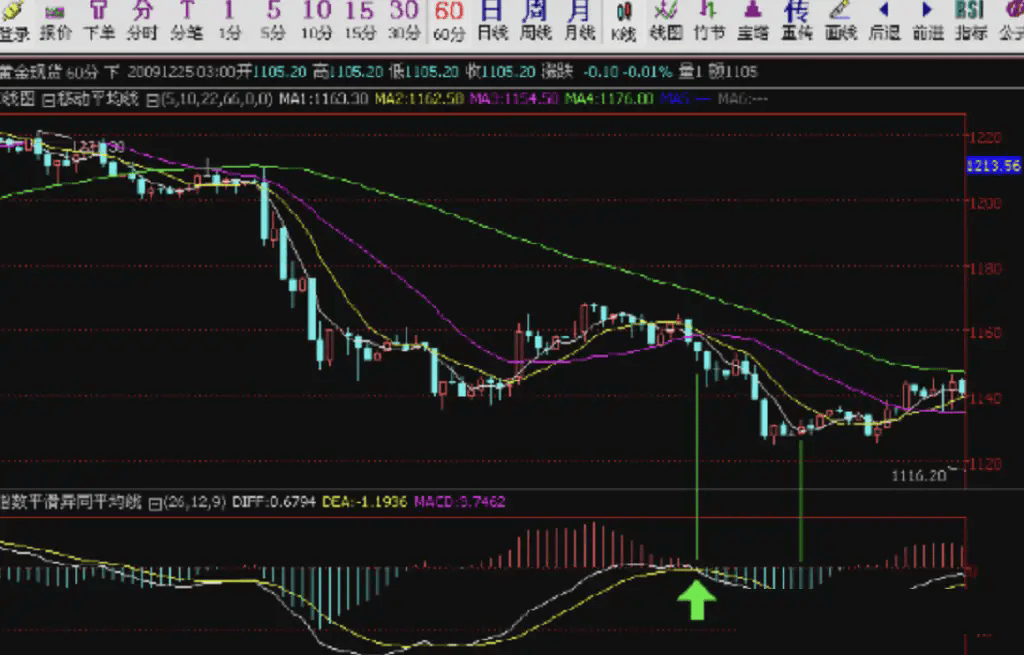1024x655 pixels.
Task: Click the 登录 login icon
Action: pyautogui.click(x=13, y=21)
